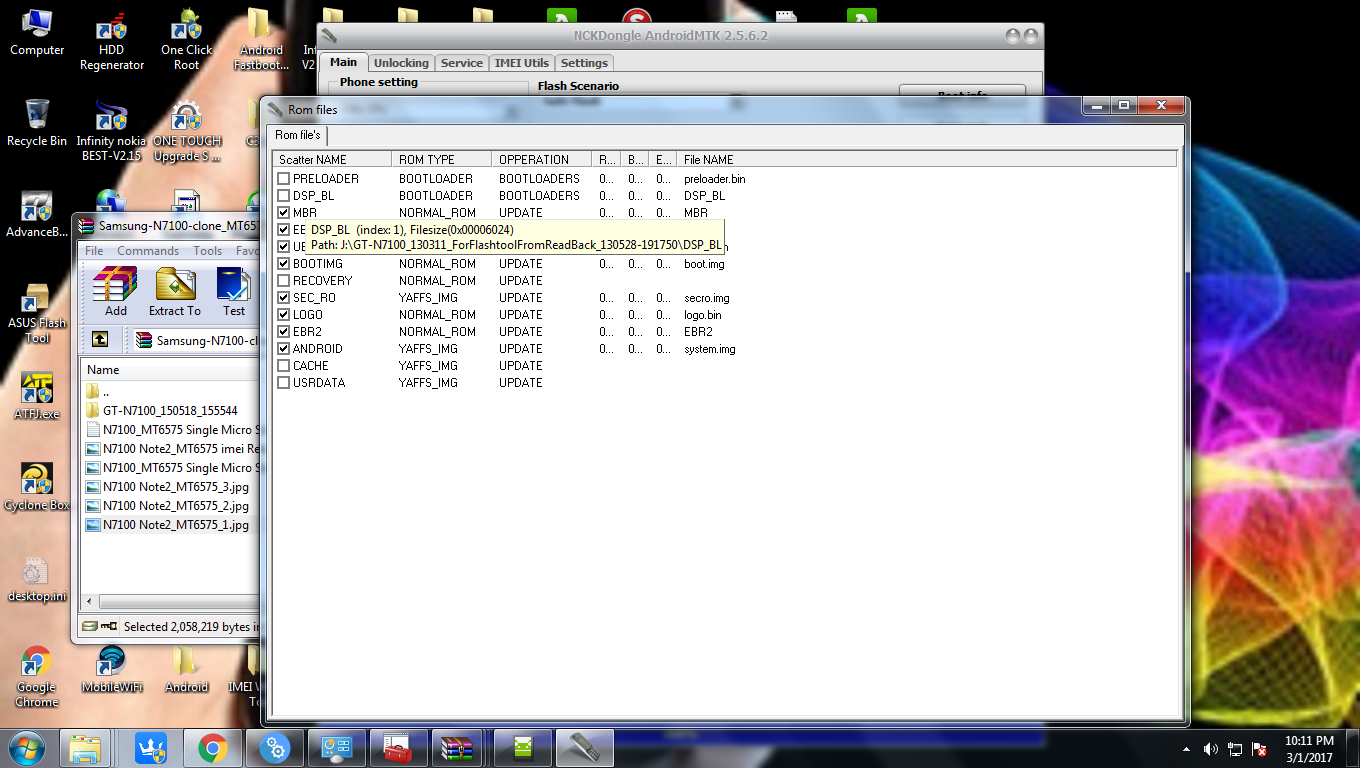Image resolution: width=1360 pixels, height=768 pixels.
Task: Open the File menu in WinRAR
Action: click(94, 251)
